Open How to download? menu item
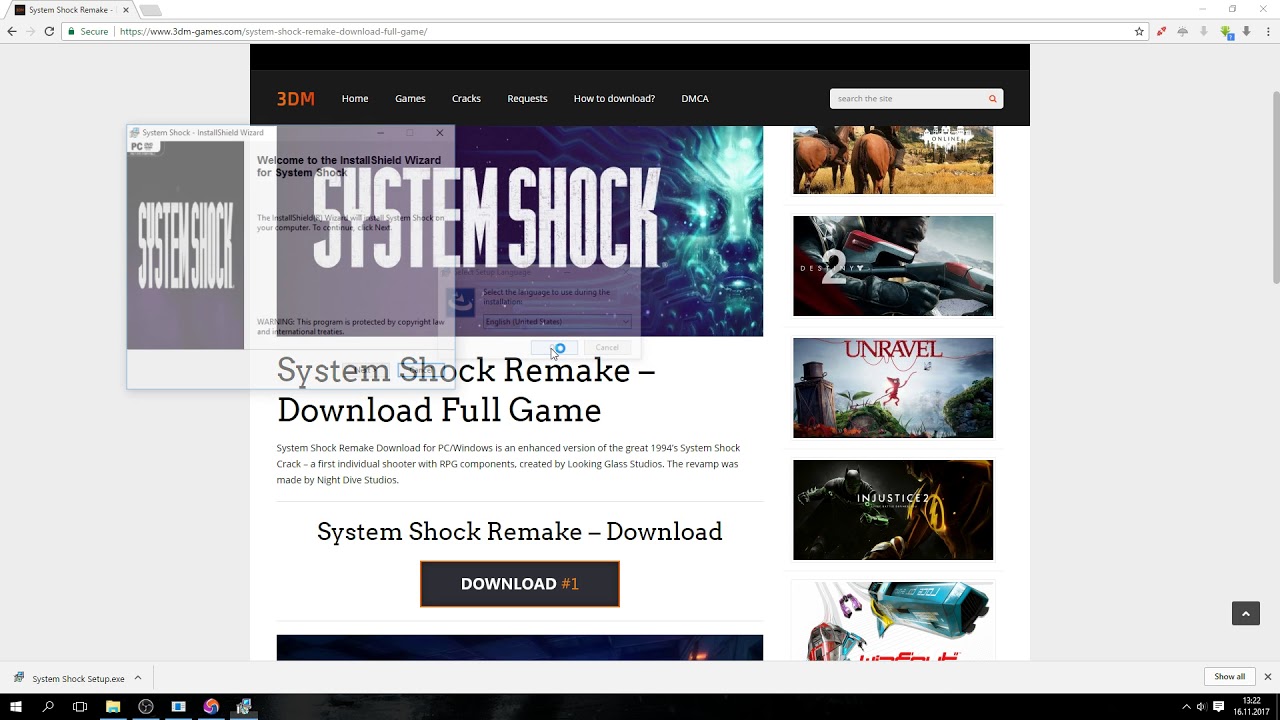The height and width of the screenshot is (720, 1280). [614, 98]
